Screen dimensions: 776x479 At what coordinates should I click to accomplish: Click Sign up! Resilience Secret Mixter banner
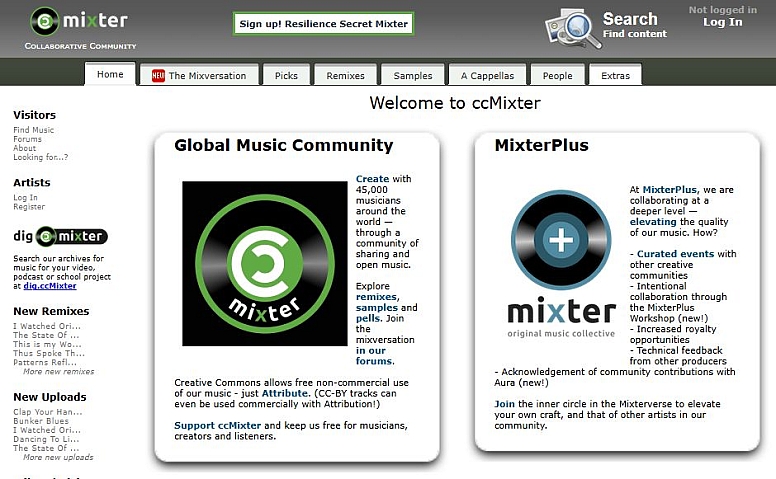(x=323, y=24)
